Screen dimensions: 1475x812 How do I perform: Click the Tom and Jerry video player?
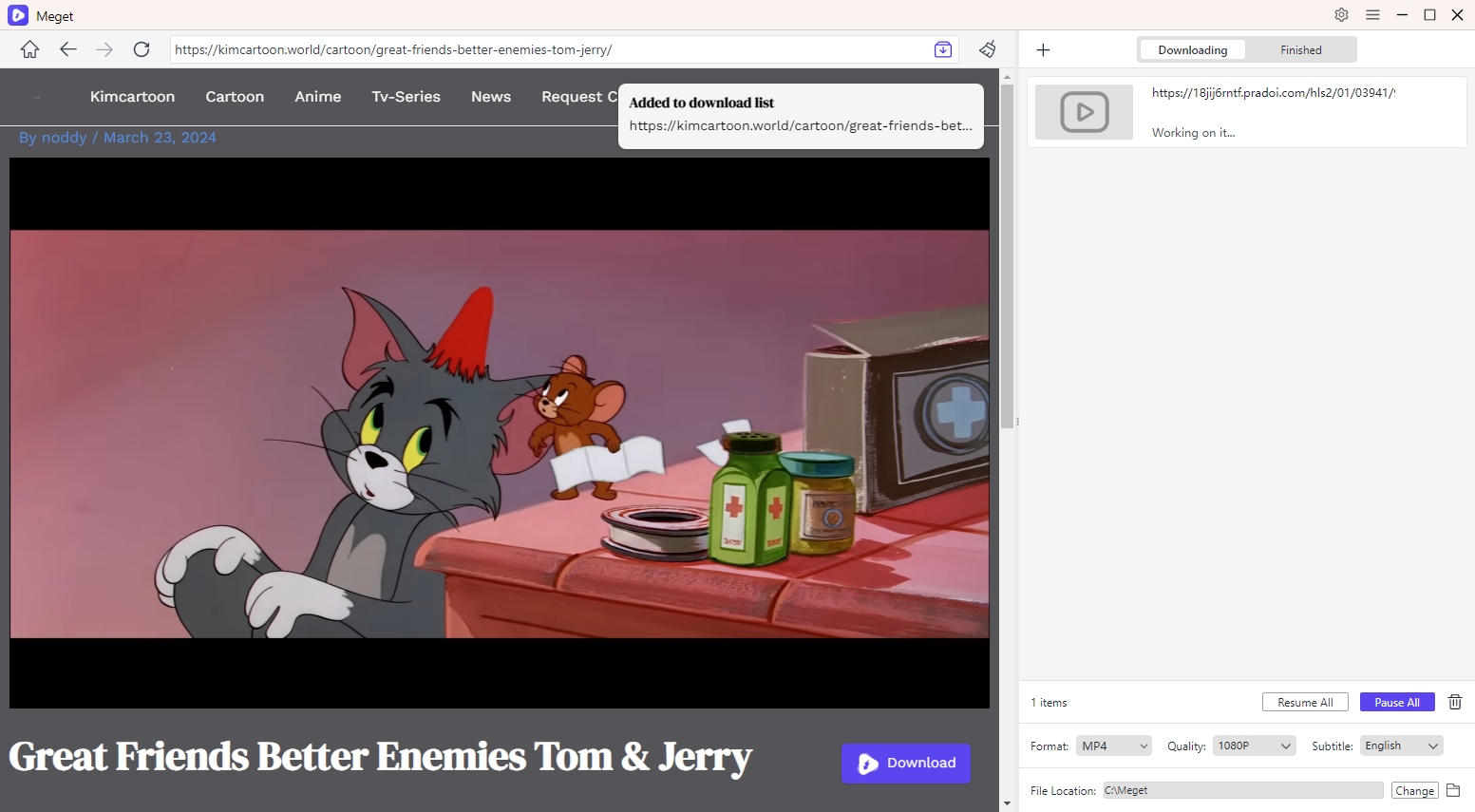pos(500,433)
